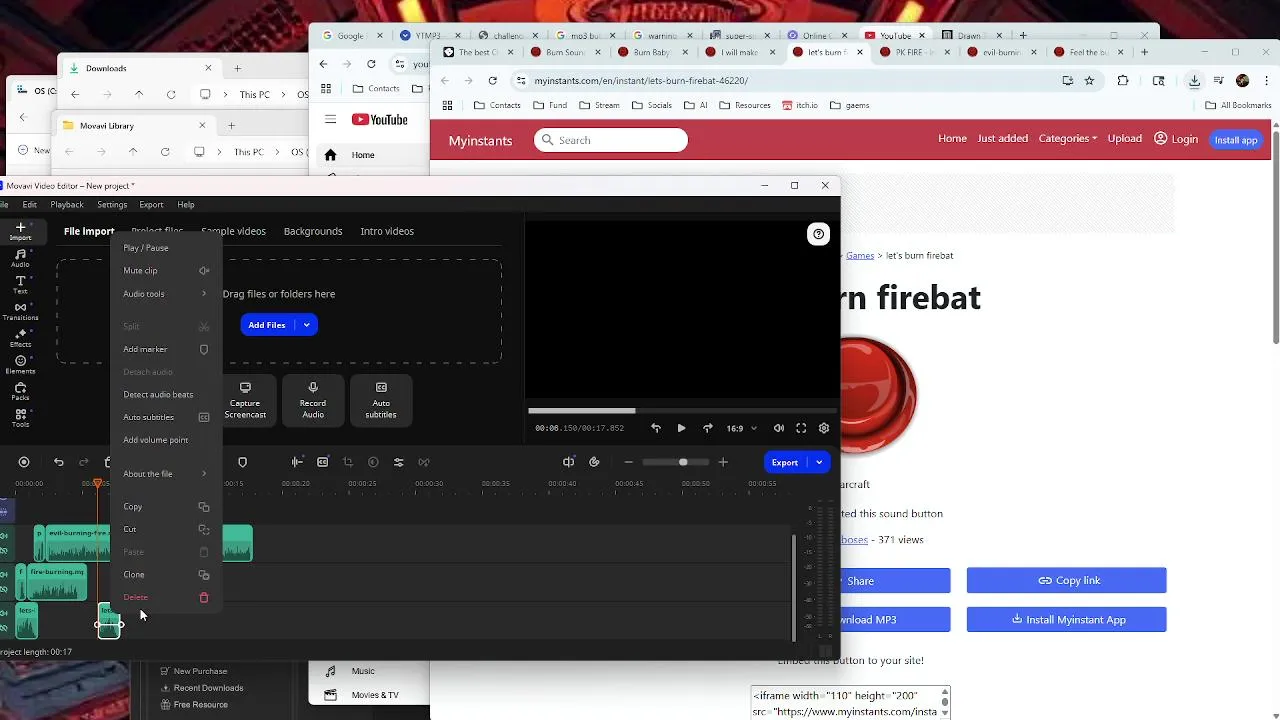
Task: Click the Myinstants search field
Action: point(611,140)
